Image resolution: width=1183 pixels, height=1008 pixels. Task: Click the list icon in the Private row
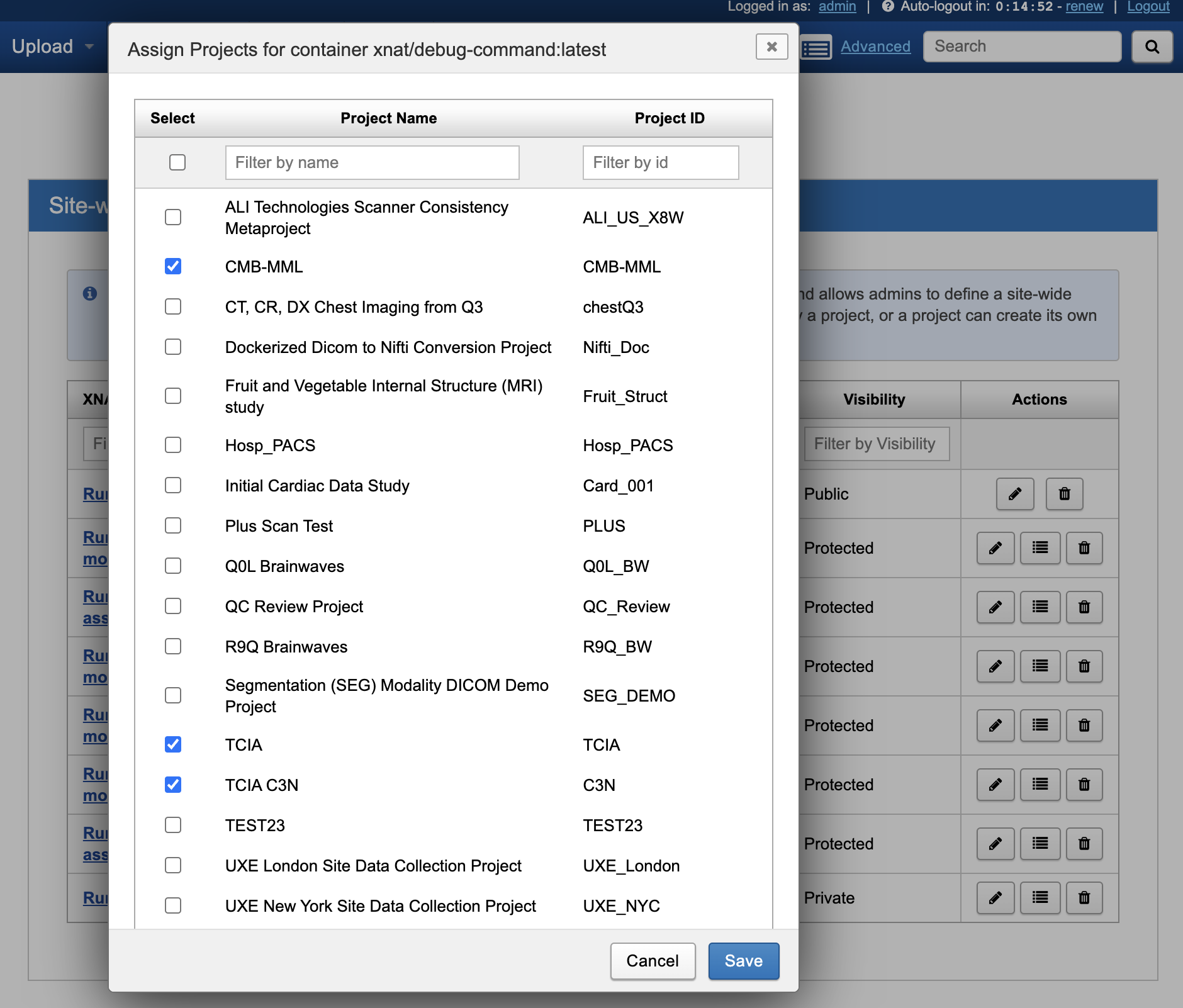1040,897
